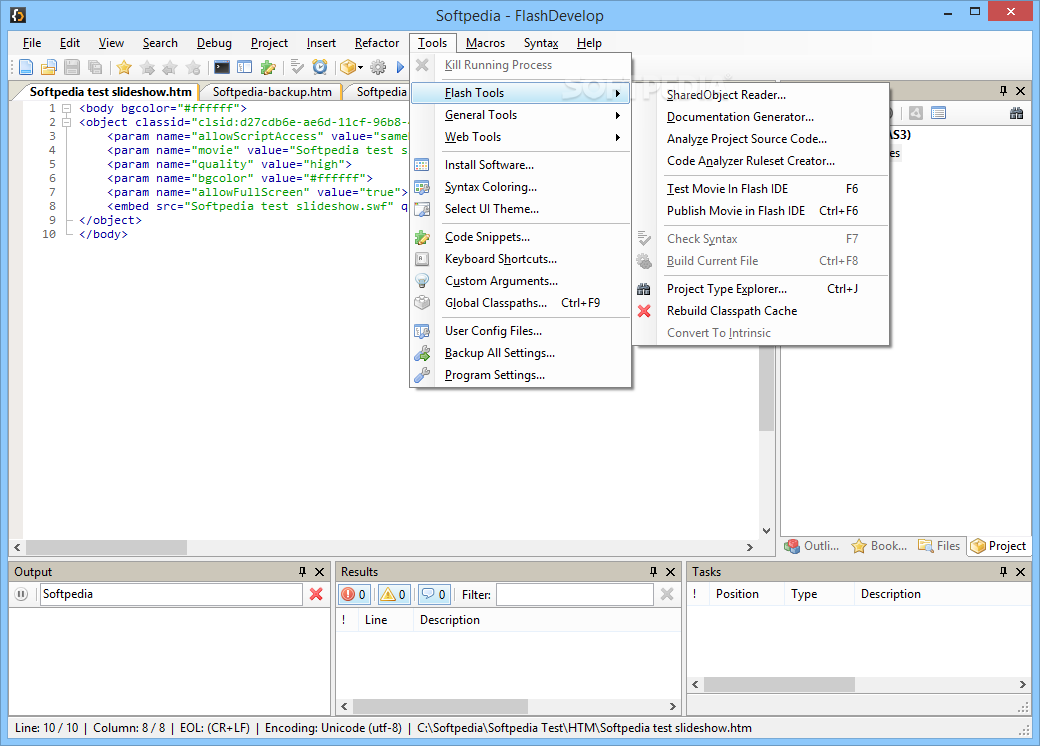Close the Output panel

pos(320,572)
